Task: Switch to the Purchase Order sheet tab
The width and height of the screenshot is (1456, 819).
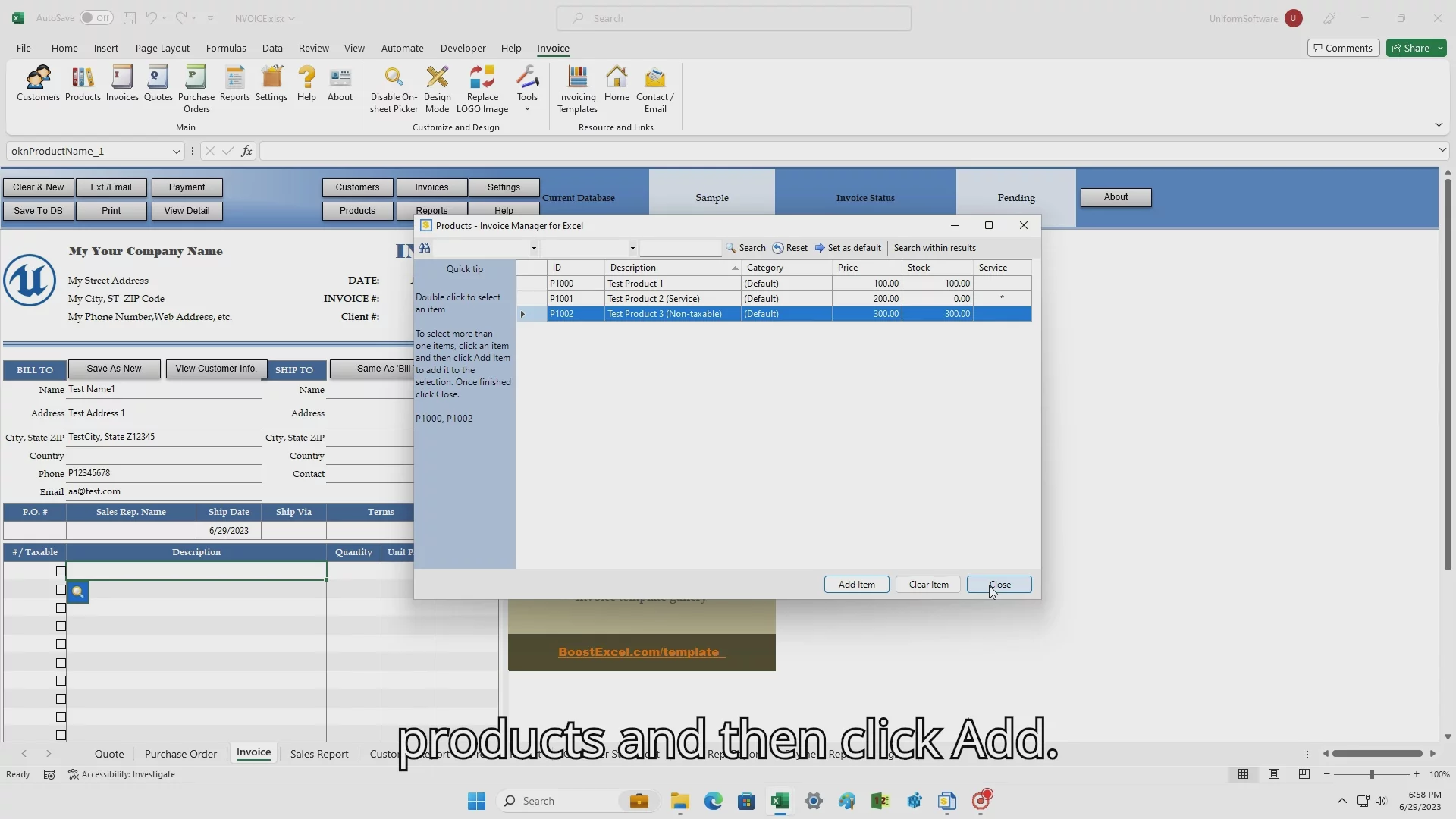Action: (180, 754)
